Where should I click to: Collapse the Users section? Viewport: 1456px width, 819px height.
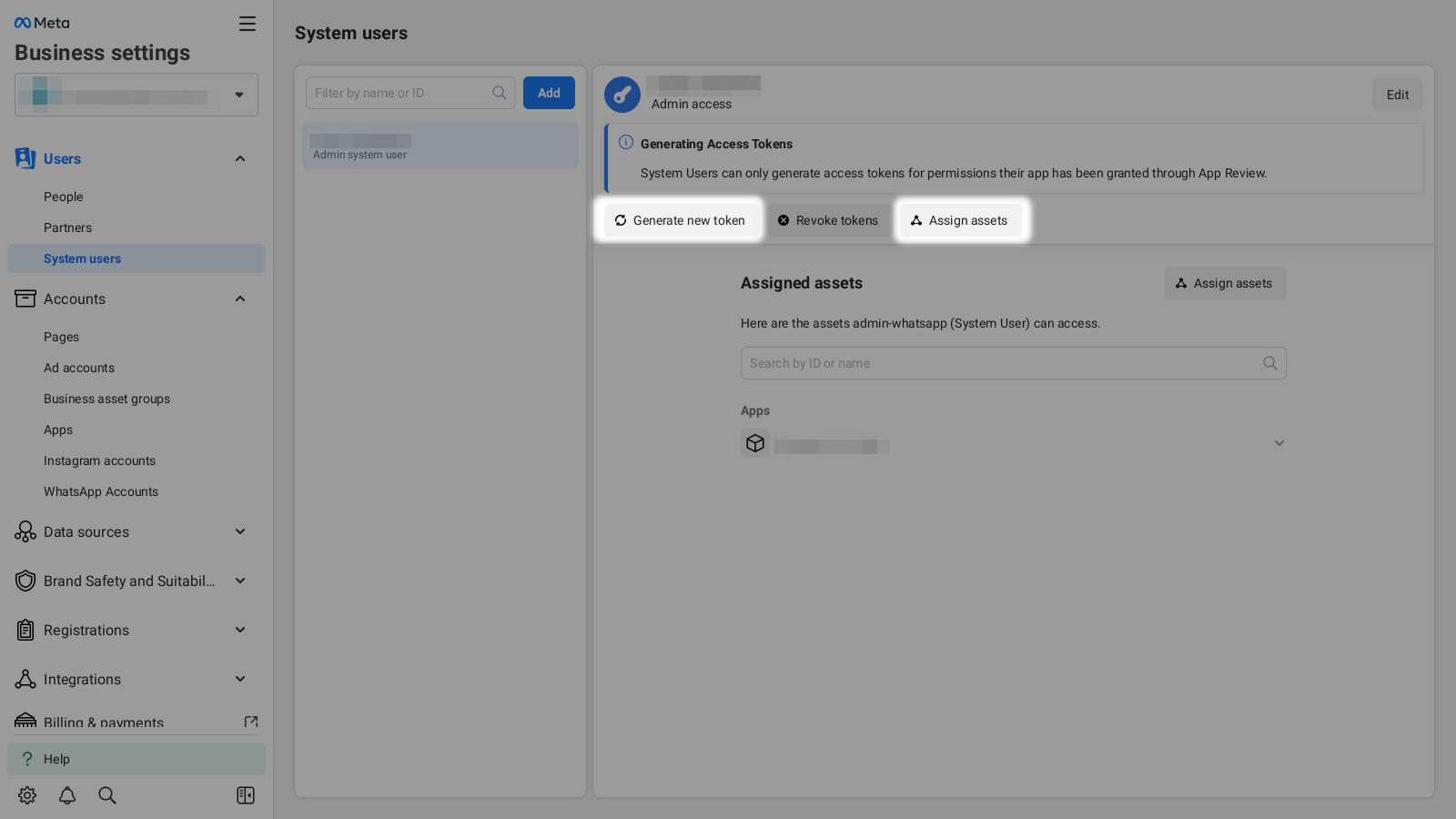tap(240, 158)
